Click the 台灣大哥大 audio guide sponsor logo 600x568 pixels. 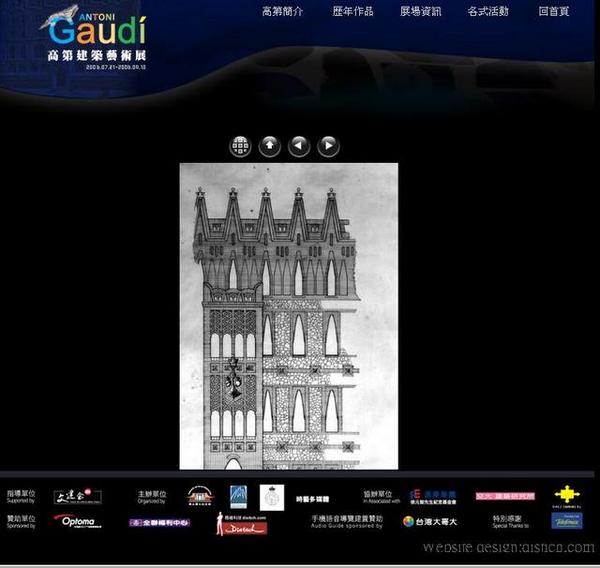(x=430, y=521)
